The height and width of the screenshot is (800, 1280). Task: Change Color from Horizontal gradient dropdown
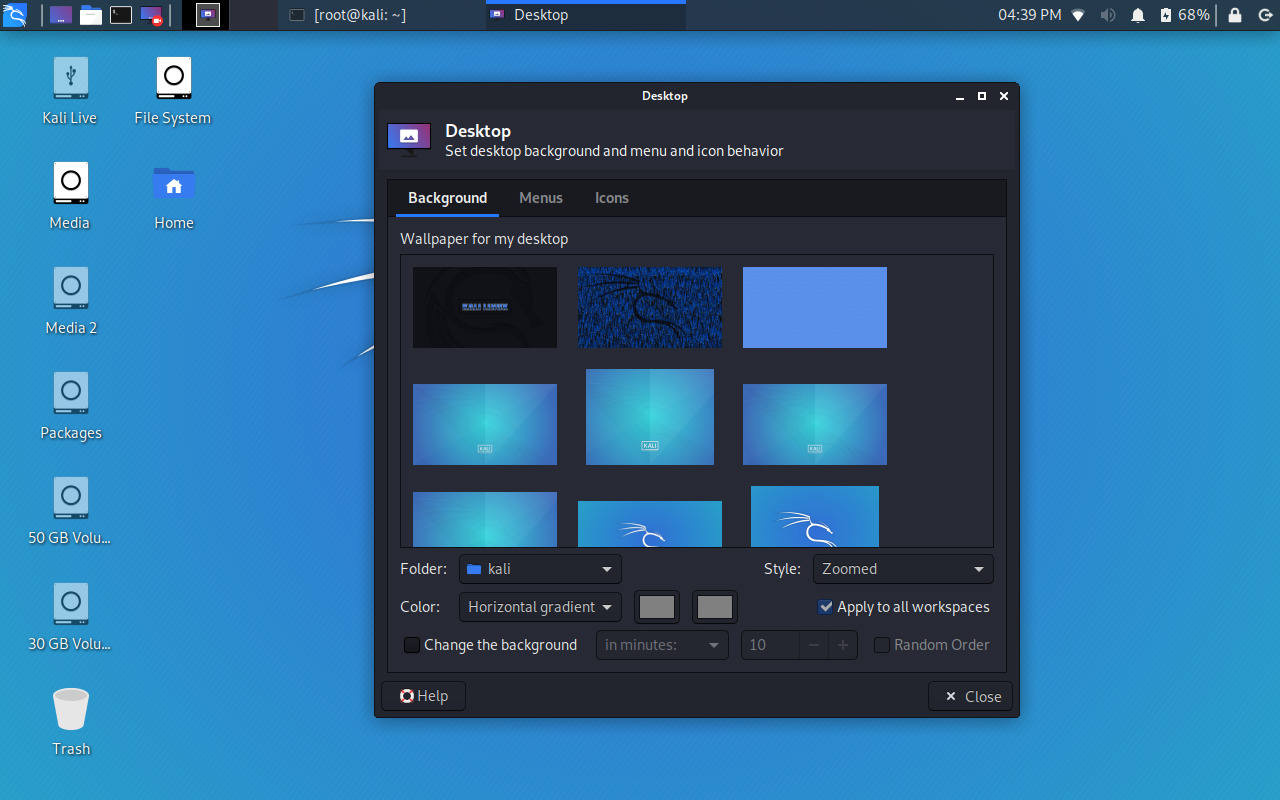point(540,606)
